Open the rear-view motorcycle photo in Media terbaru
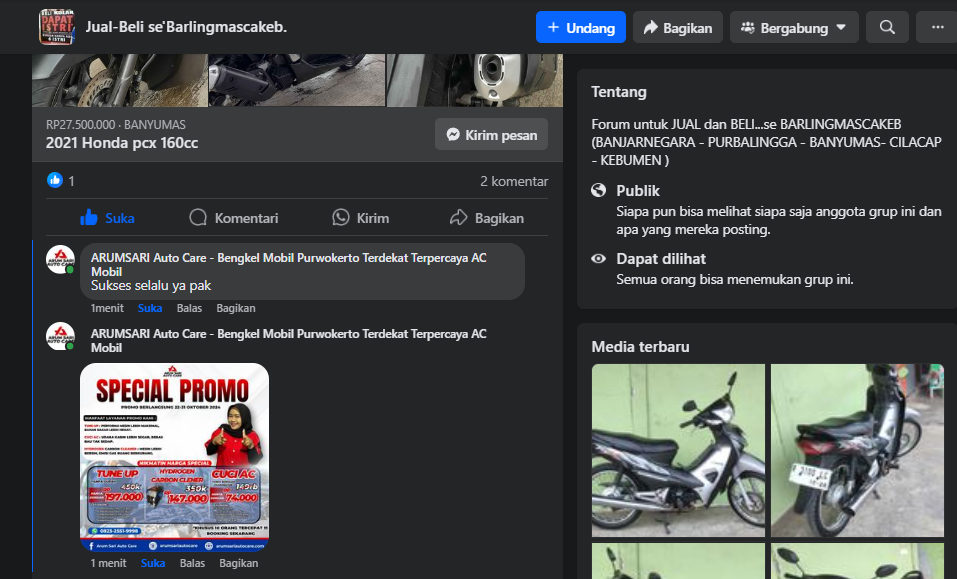This screenshot has height=579, width=957. pyautogui.click(x=857, y=450)
